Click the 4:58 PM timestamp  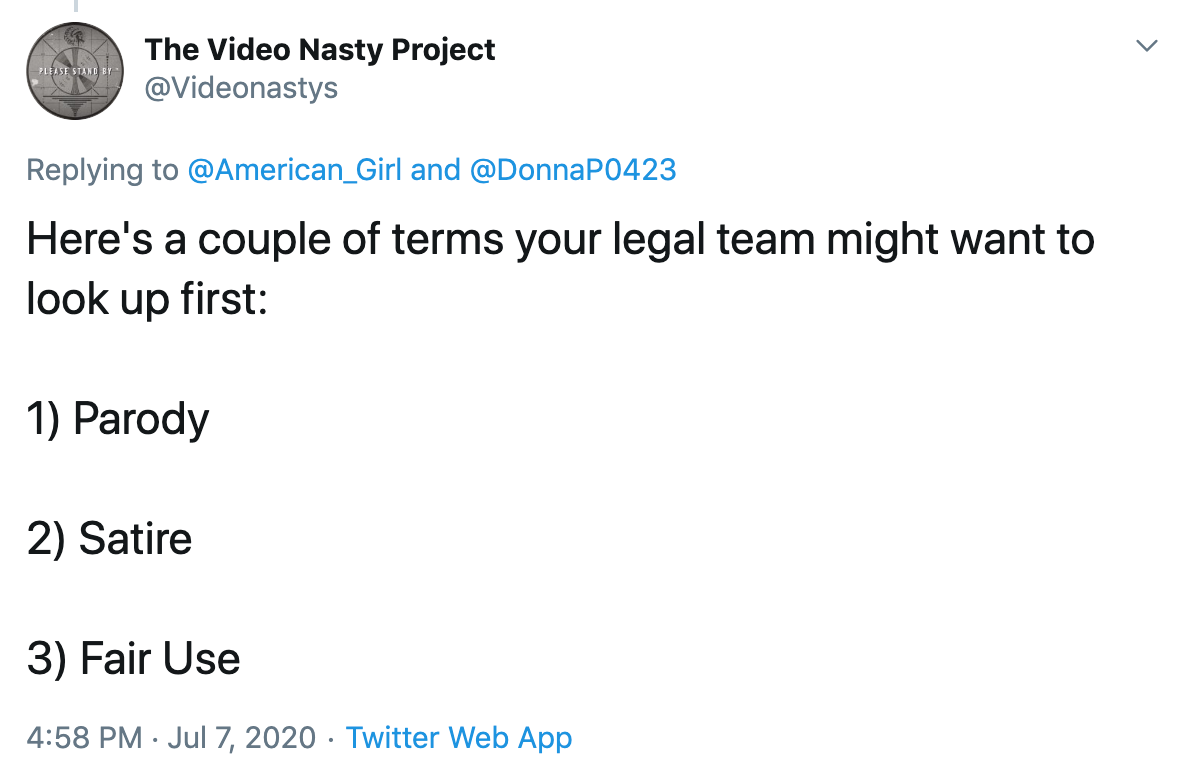84,738
